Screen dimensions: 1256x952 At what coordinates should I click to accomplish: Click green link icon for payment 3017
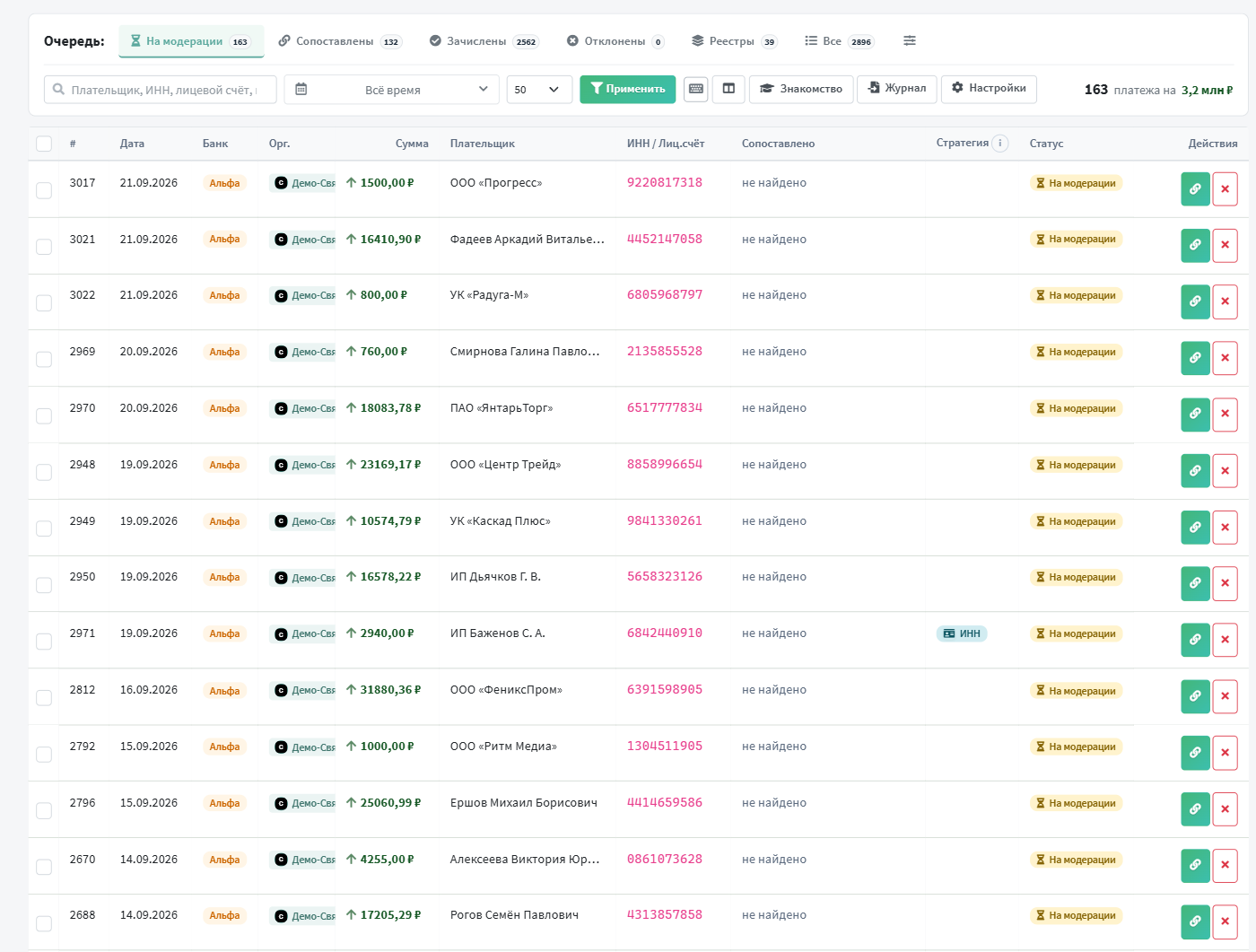1195,189
